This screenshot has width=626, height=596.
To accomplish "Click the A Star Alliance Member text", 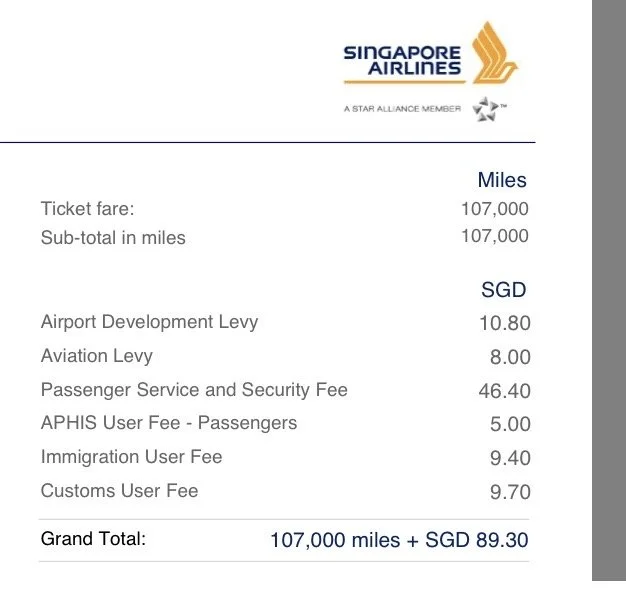I will pyautogui.click(x=402, y=109).
